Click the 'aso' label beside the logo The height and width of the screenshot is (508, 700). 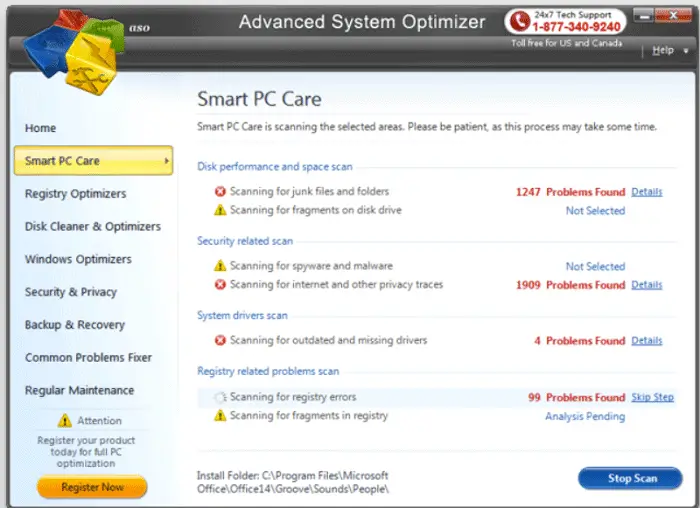tap(139, 28)
